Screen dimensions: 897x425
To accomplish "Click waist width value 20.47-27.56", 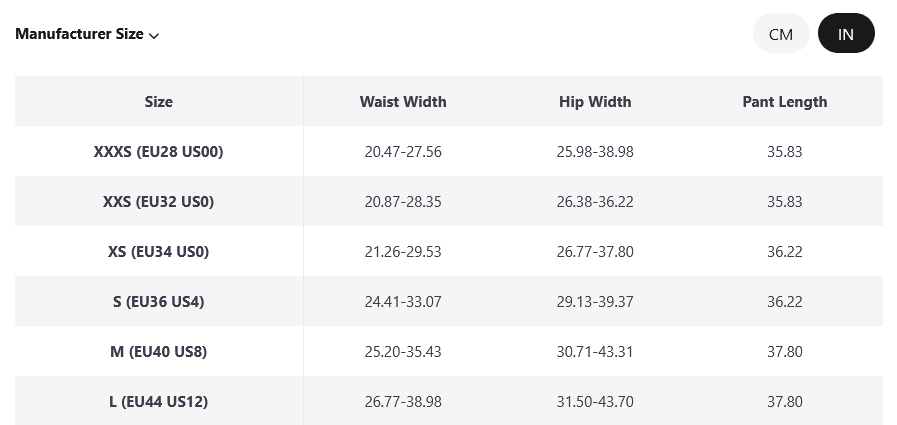I will 403,152.
